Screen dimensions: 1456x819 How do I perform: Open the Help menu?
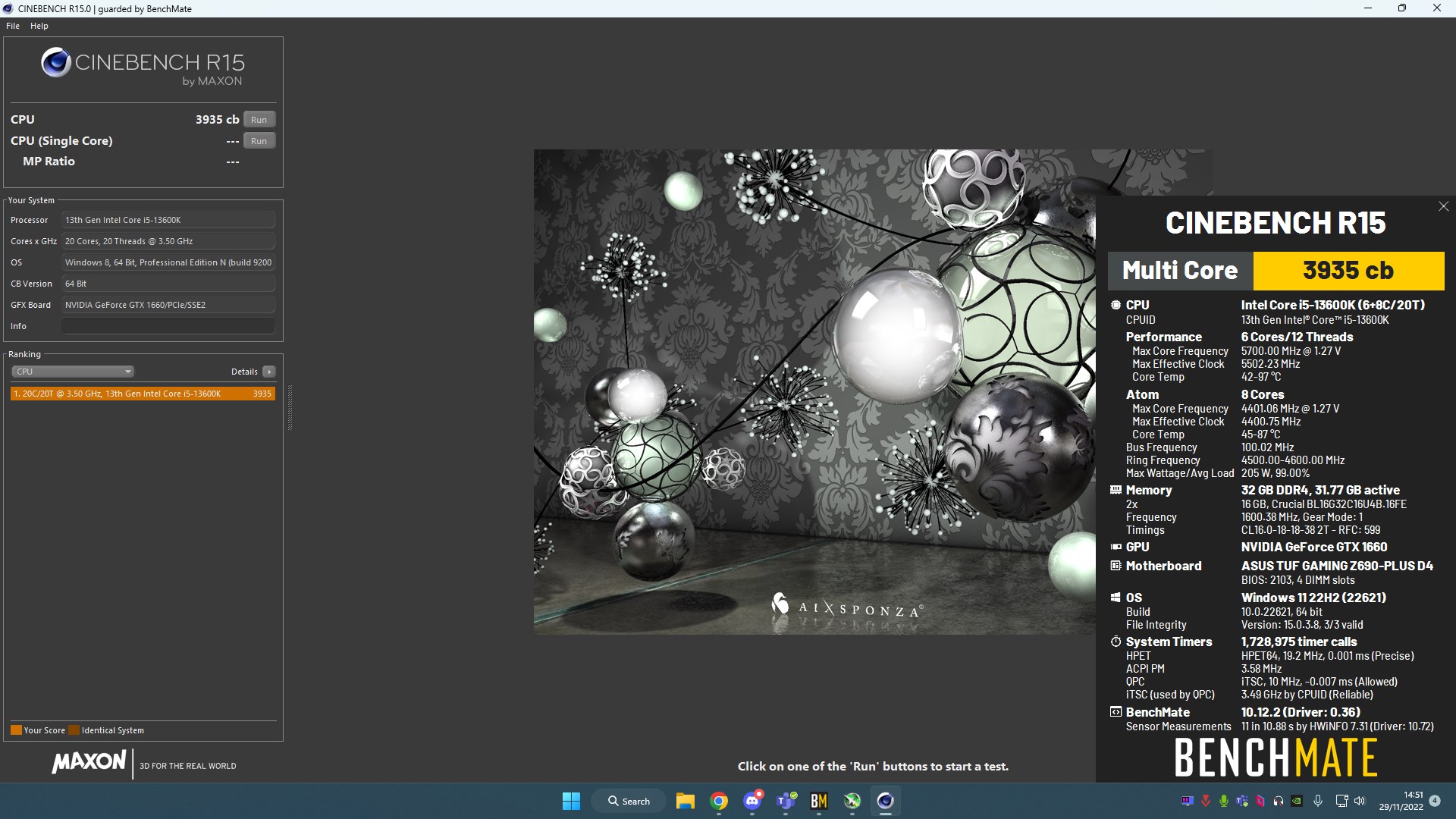39,26
